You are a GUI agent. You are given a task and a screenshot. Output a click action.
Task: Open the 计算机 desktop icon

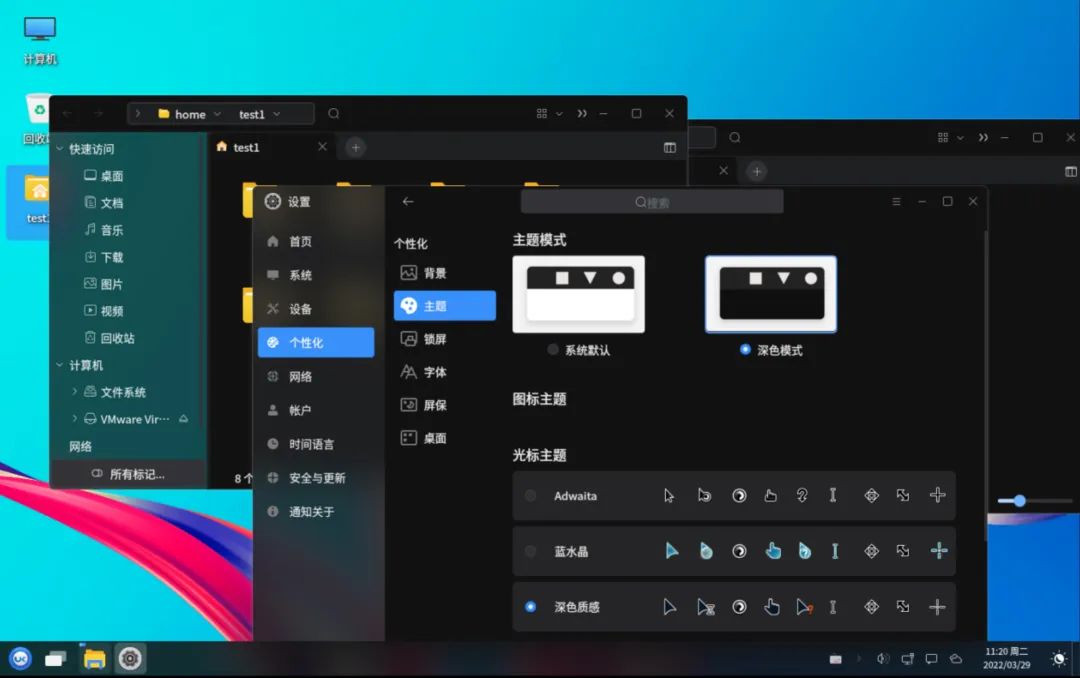pyautogui.click(x=40, y=40)
